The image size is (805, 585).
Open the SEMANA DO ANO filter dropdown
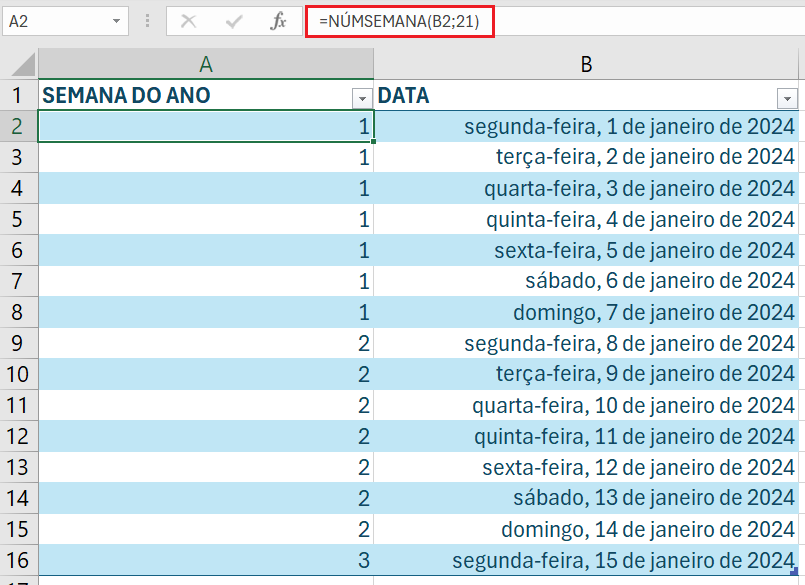(x=362, y=98)
